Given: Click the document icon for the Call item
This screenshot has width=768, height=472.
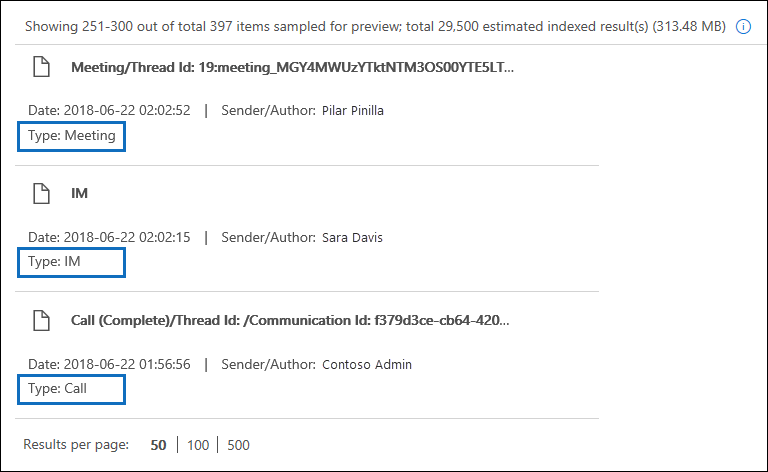Looking at the screenshot, I should point(41,321).
